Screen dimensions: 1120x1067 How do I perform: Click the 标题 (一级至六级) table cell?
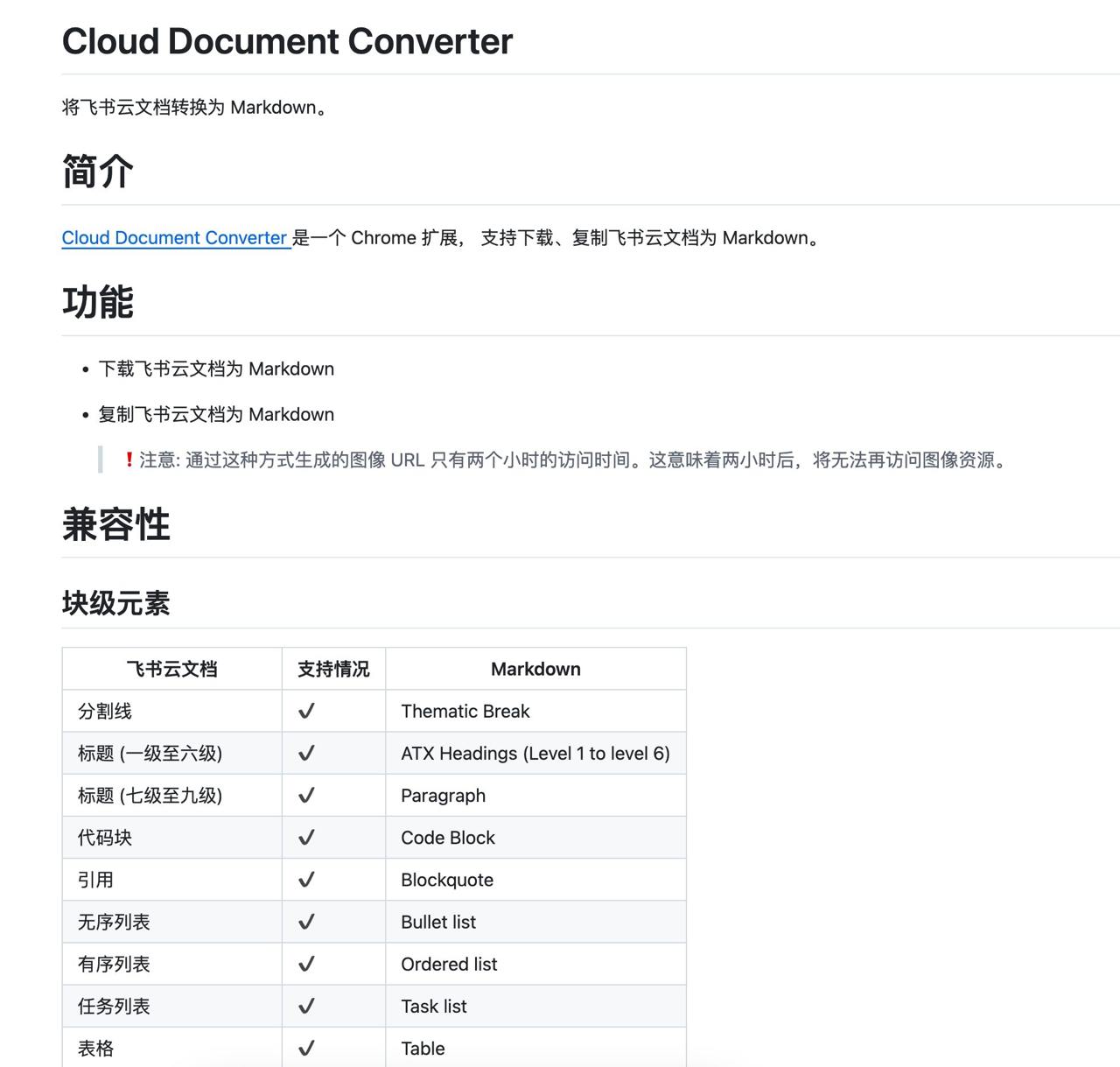pos(172,753)
